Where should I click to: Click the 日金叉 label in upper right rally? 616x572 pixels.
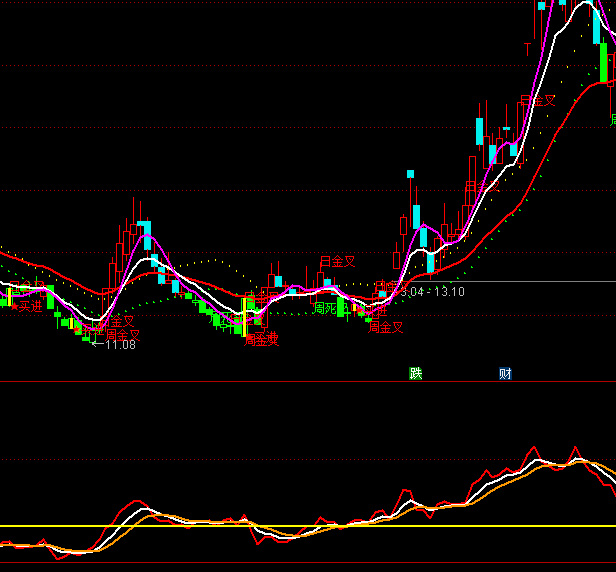click(x=537, y=101)
